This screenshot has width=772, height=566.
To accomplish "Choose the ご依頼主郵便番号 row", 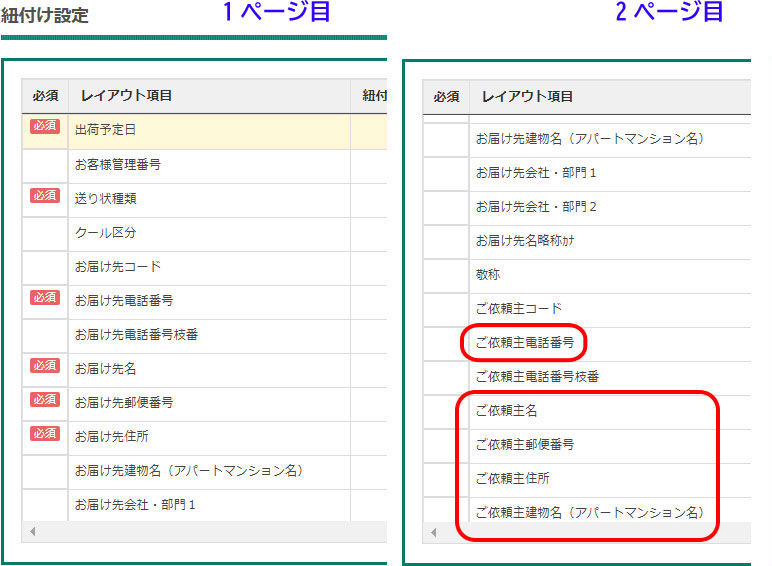I will pos(525,445).
